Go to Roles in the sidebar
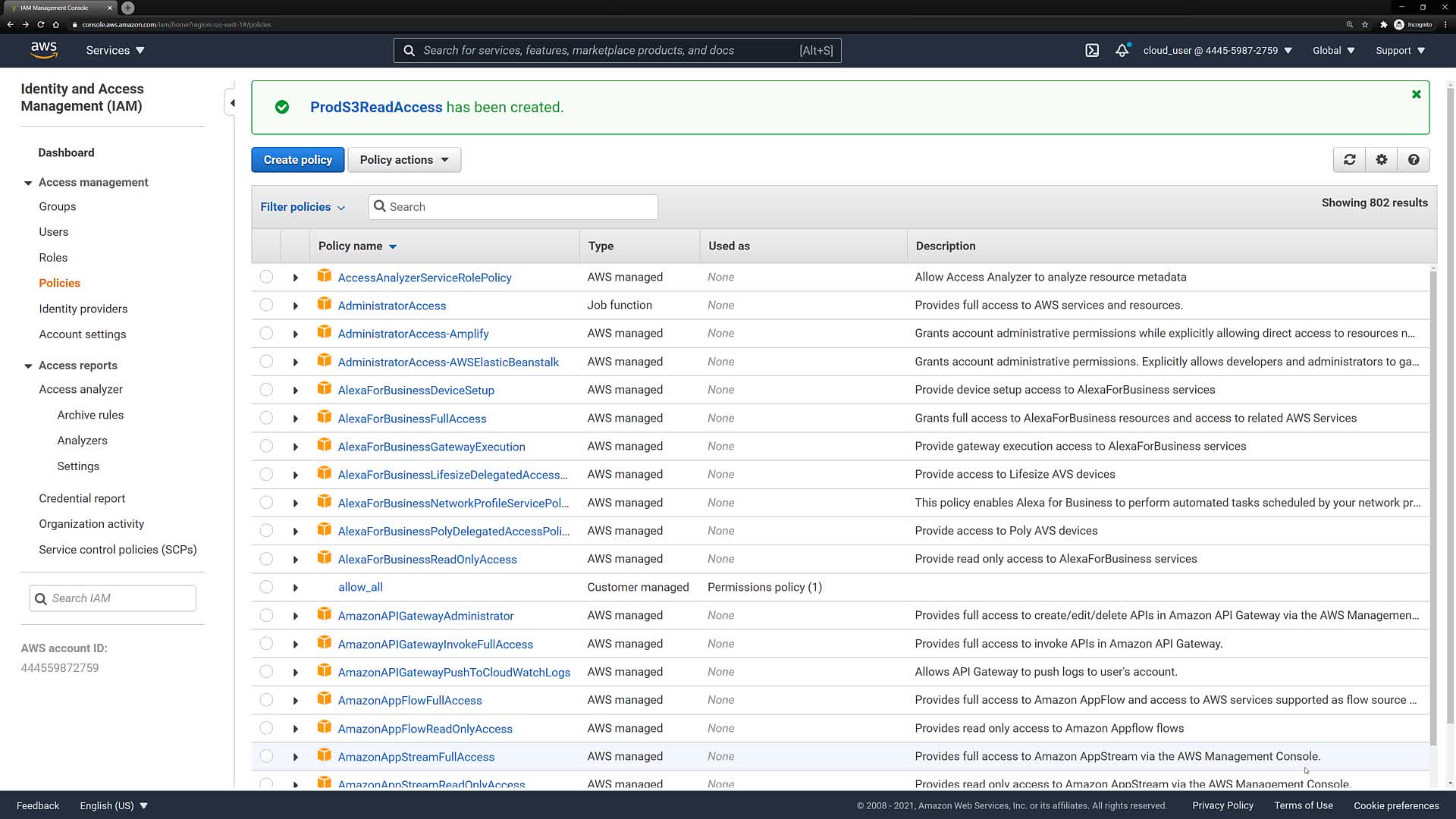1456x819 pixels. (53, 258)
